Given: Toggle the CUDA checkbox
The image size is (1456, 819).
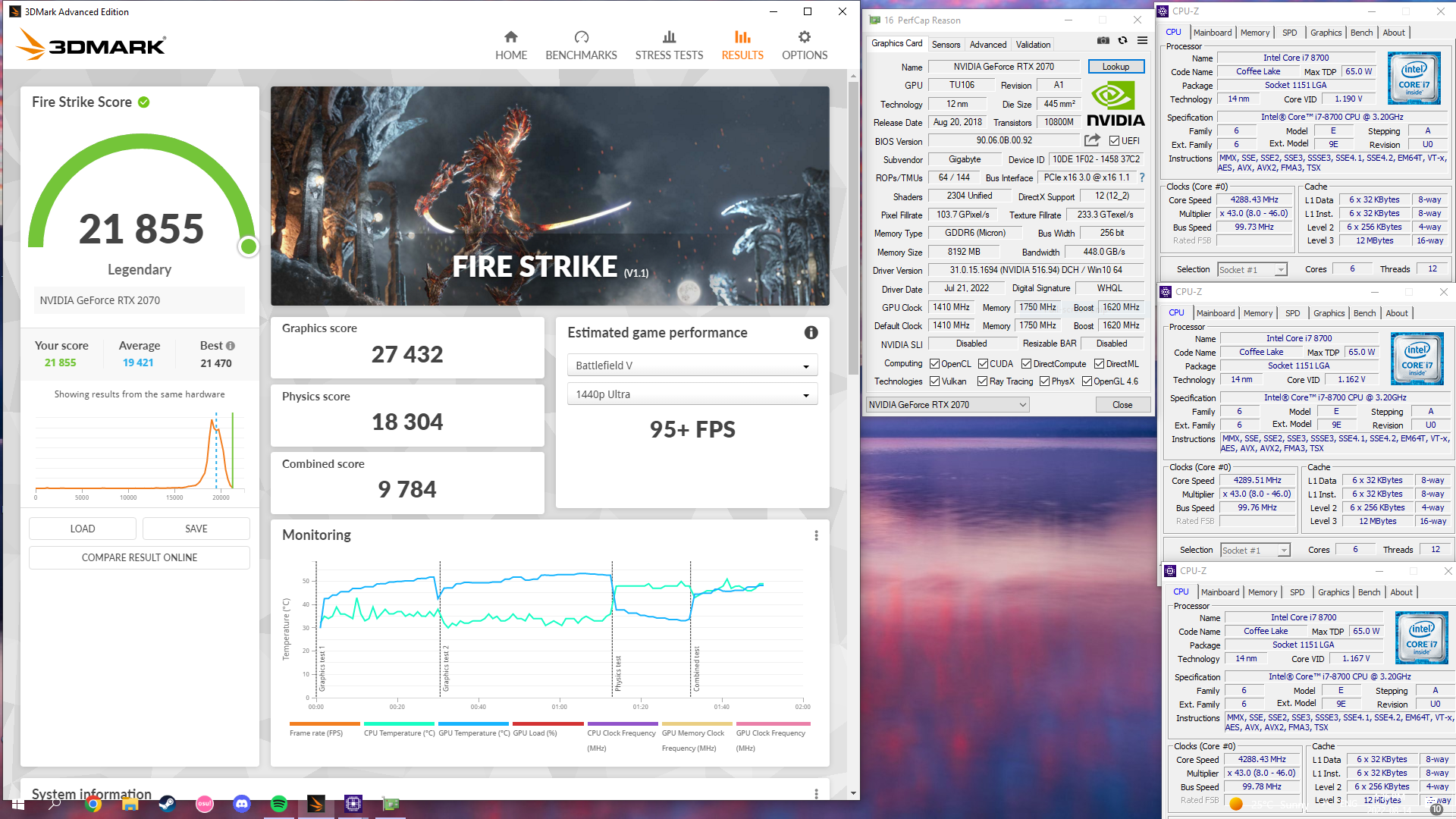Looking at the screenshot, I should point(983,364).
